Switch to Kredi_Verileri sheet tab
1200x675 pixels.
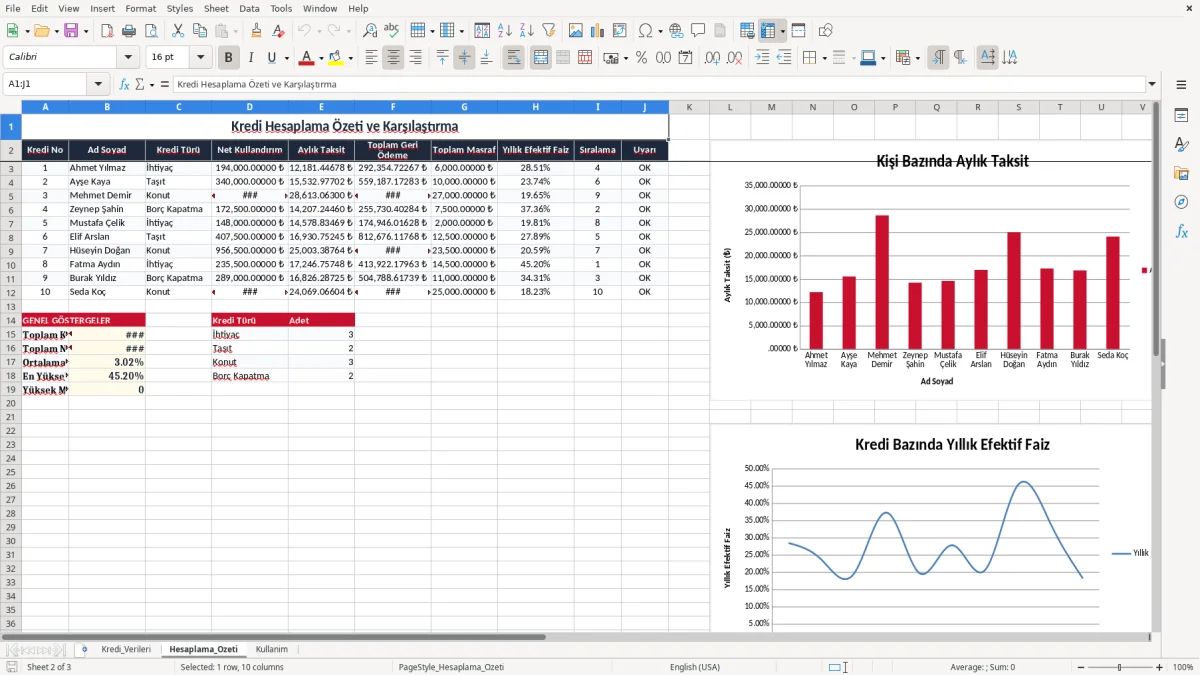pos(126,649)
